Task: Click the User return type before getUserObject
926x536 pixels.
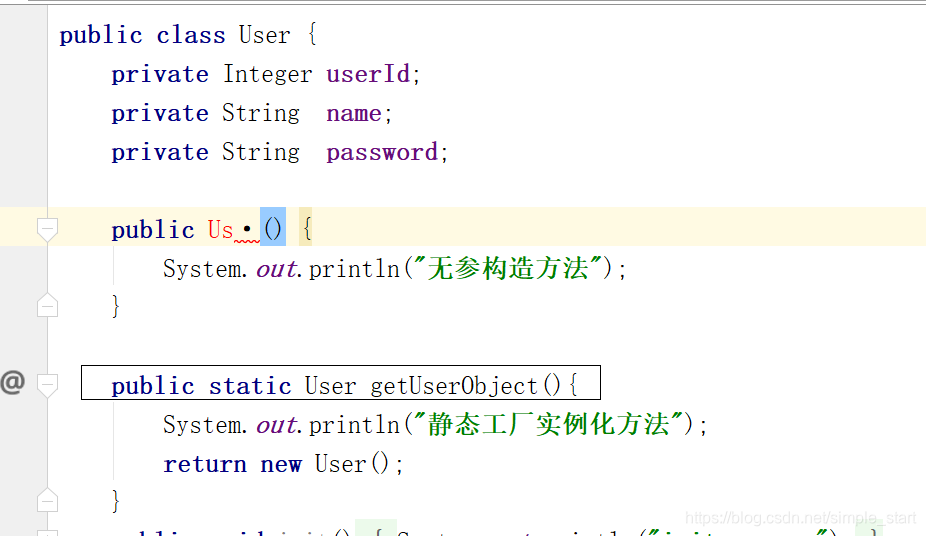Action: (331, 386)
